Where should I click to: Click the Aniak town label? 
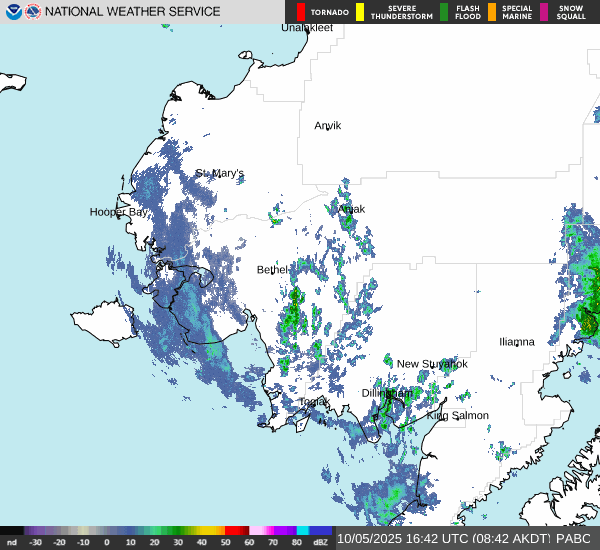pyautogui.click(x=351, y=209)
